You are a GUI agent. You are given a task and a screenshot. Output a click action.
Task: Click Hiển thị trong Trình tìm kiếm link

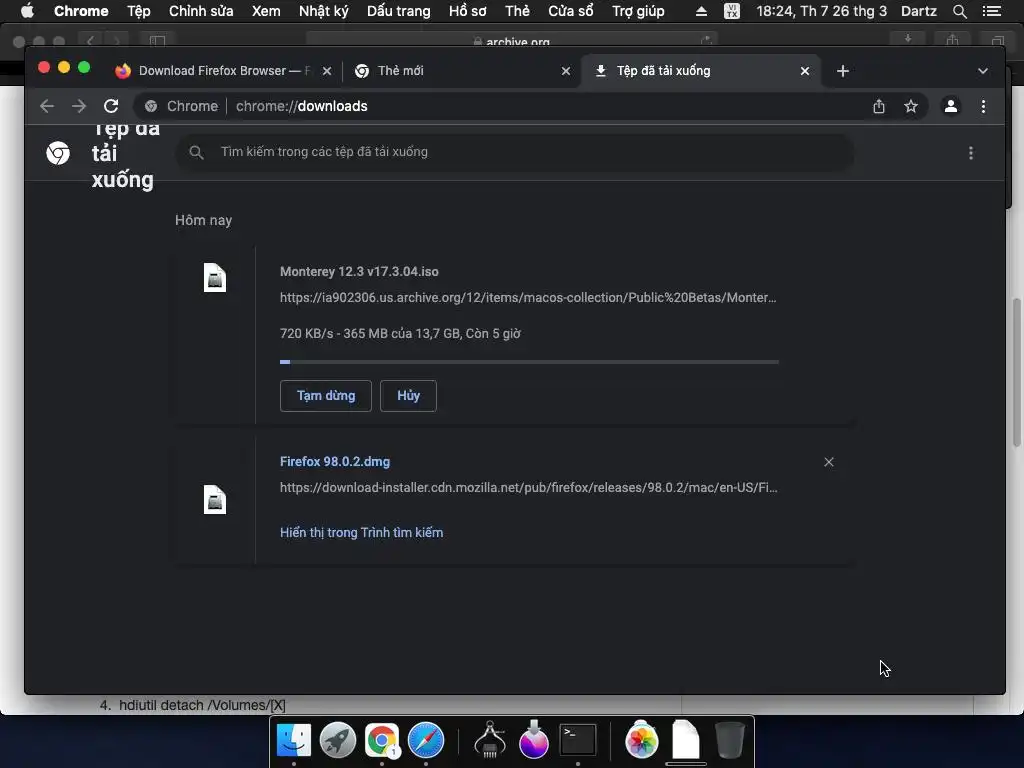[x=362, y=532]
